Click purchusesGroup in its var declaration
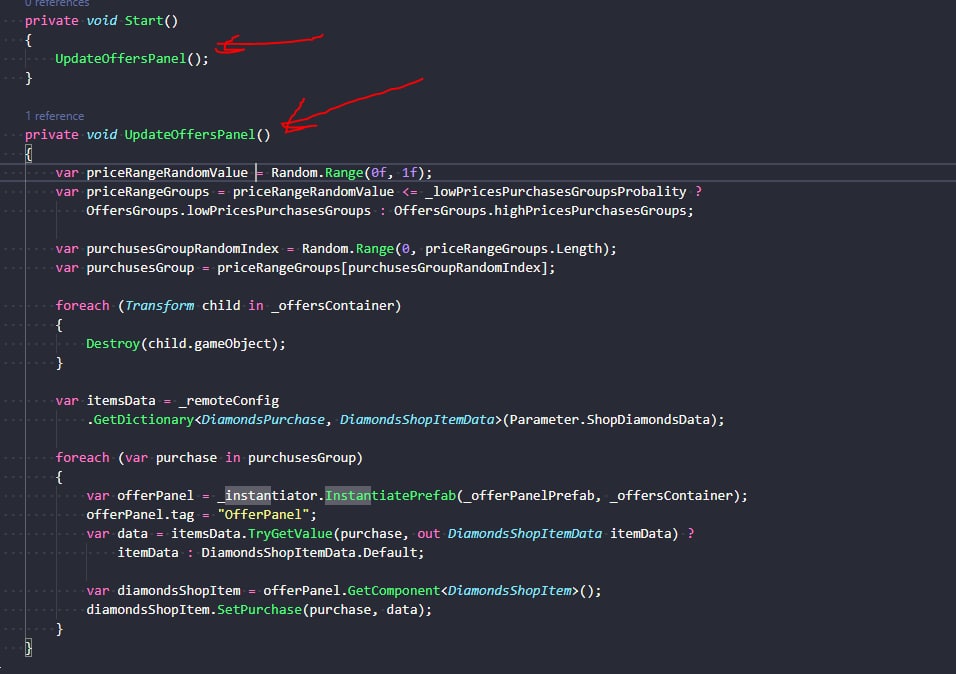 (x=140, y=268)
